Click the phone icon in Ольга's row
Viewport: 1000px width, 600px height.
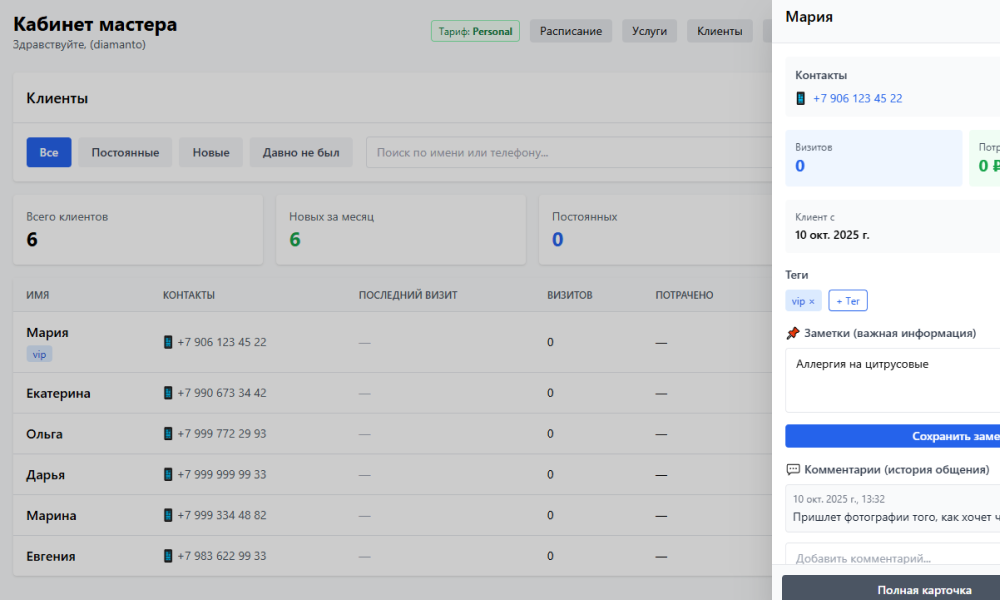[x=168, y=434]
